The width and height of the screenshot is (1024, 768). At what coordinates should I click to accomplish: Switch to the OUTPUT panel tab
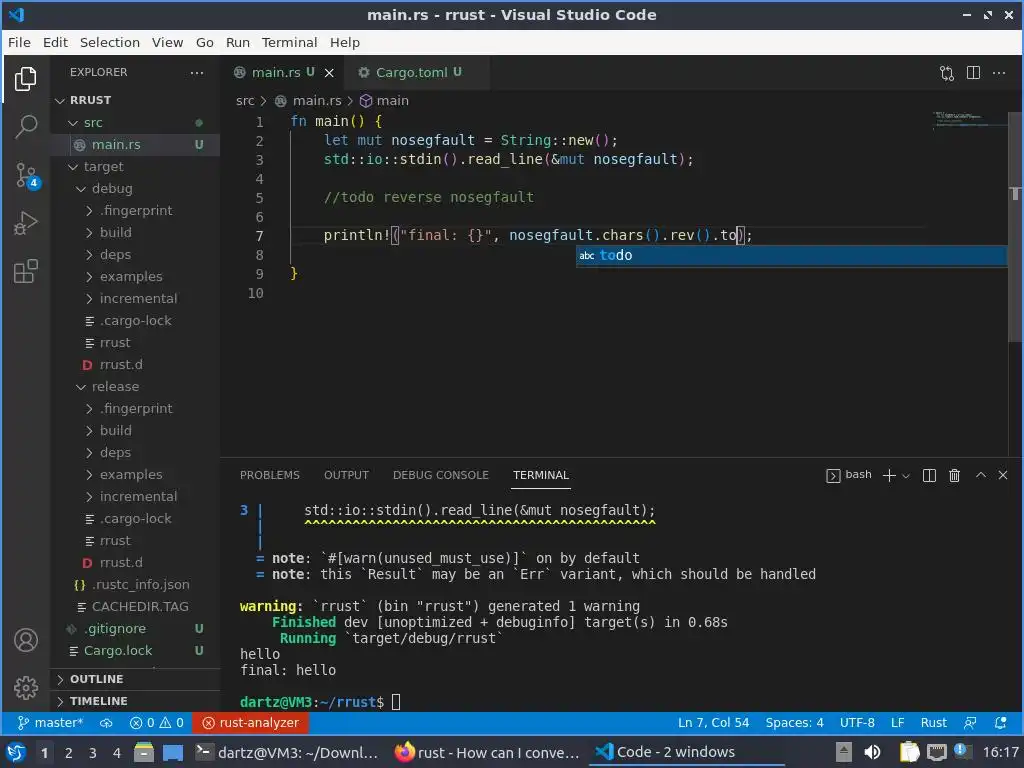click(346, 475)
